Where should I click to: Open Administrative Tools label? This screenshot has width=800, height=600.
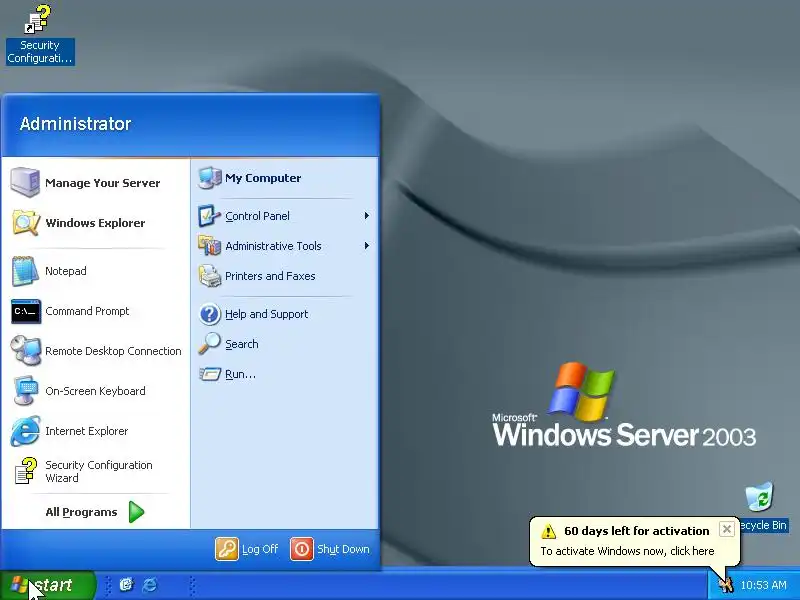click(x=273, y=246)
